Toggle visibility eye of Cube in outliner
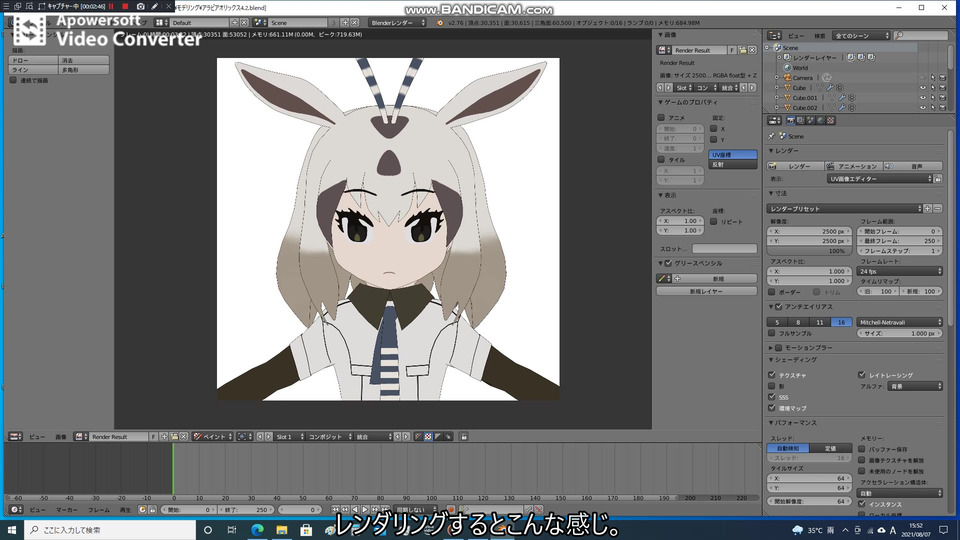This screenshot has width=960, height=540. pos(923,88)
